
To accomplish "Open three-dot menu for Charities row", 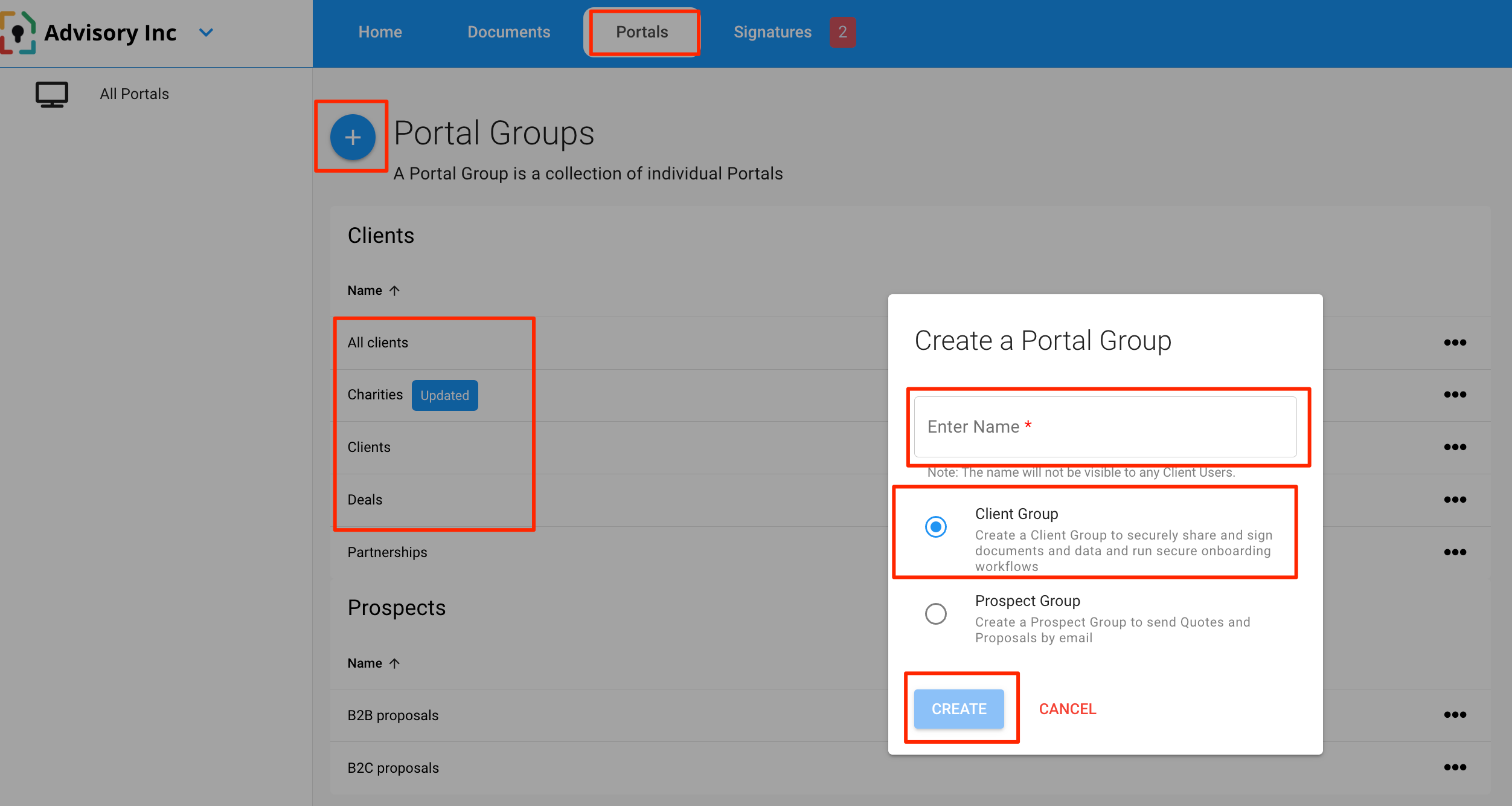I will click(1455, 395).
